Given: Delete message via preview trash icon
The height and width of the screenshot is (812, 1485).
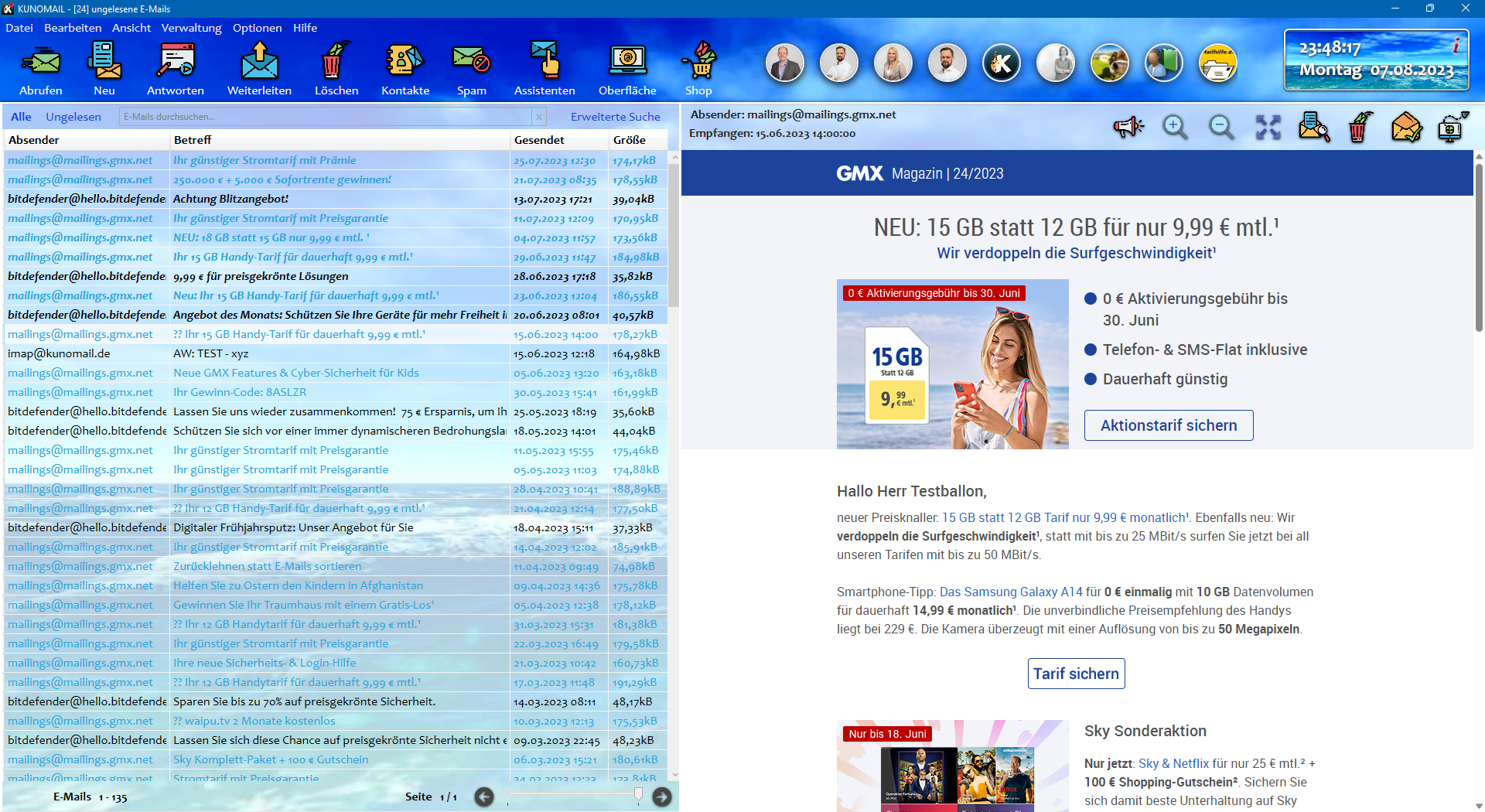Looking at the screenshot, I should coord(1360,127).
